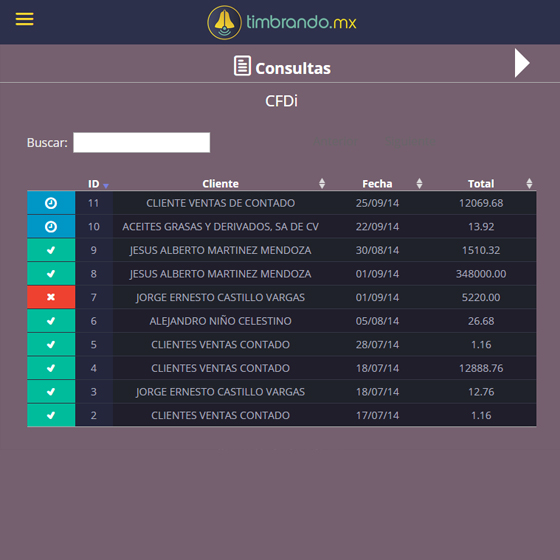Sort by Fecha using its sort arrows

(x=419, y=184)
